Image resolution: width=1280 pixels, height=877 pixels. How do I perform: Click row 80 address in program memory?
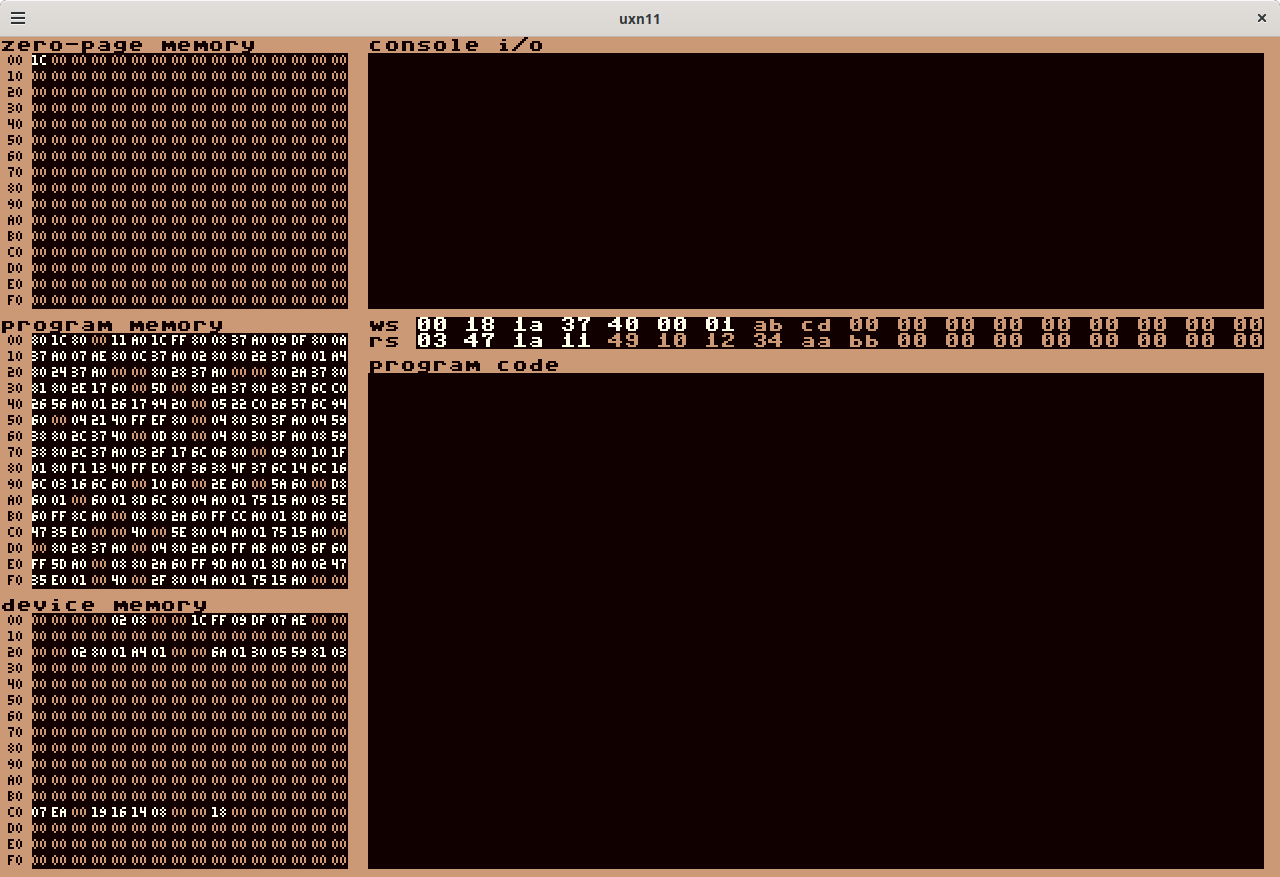coord(15,468)
